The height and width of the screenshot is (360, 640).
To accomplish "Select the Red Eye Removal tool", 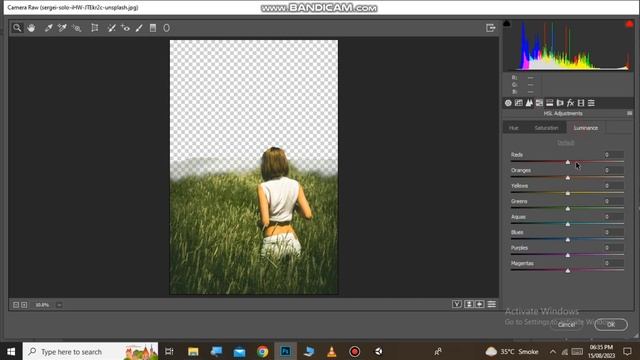I will (x=125, y=28).
